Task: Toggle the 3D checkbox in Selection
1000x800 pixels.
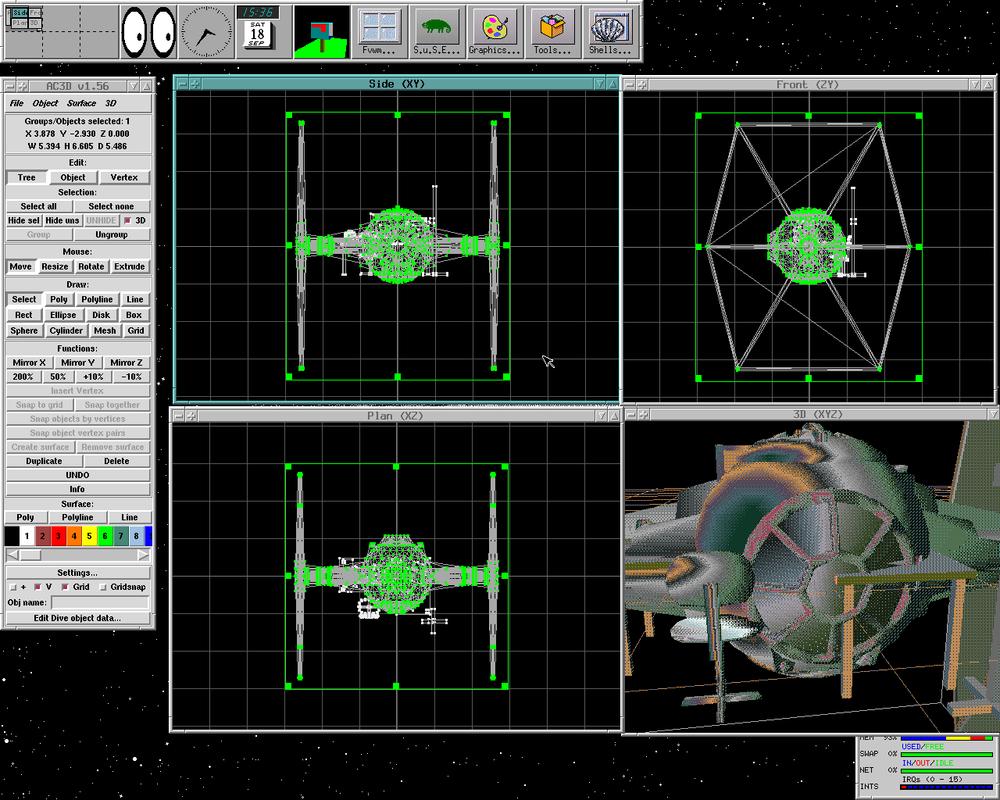Action: pos(128,221)
